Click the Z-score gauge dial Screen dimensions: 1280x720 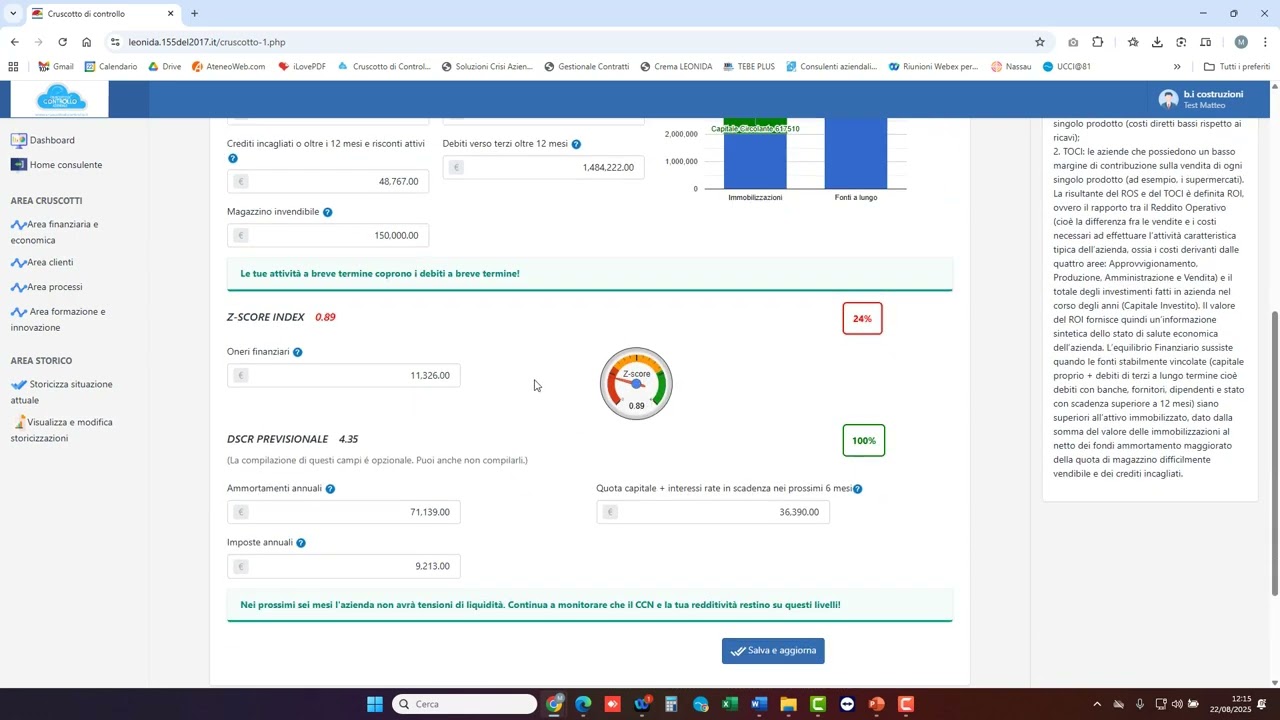[636, 384]
